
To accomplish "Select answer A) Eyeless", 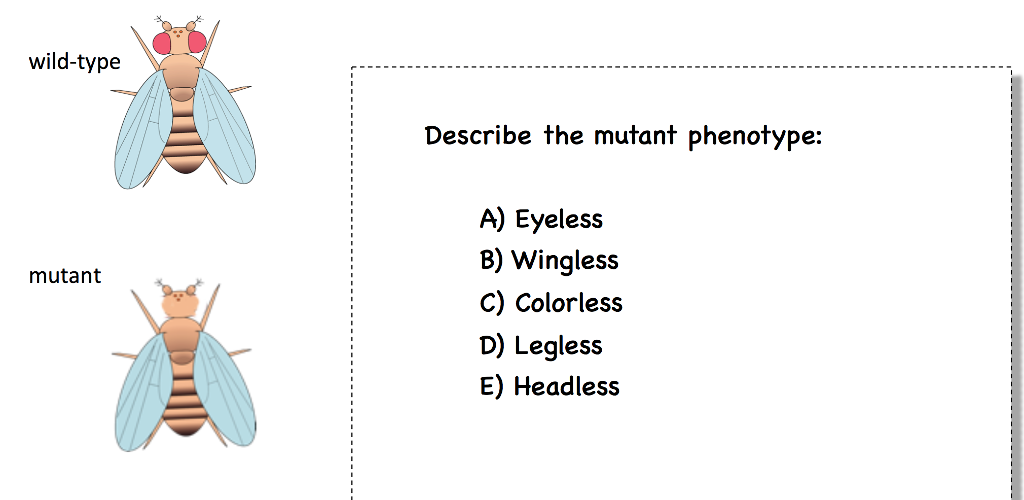I will (x=541, y=219).
